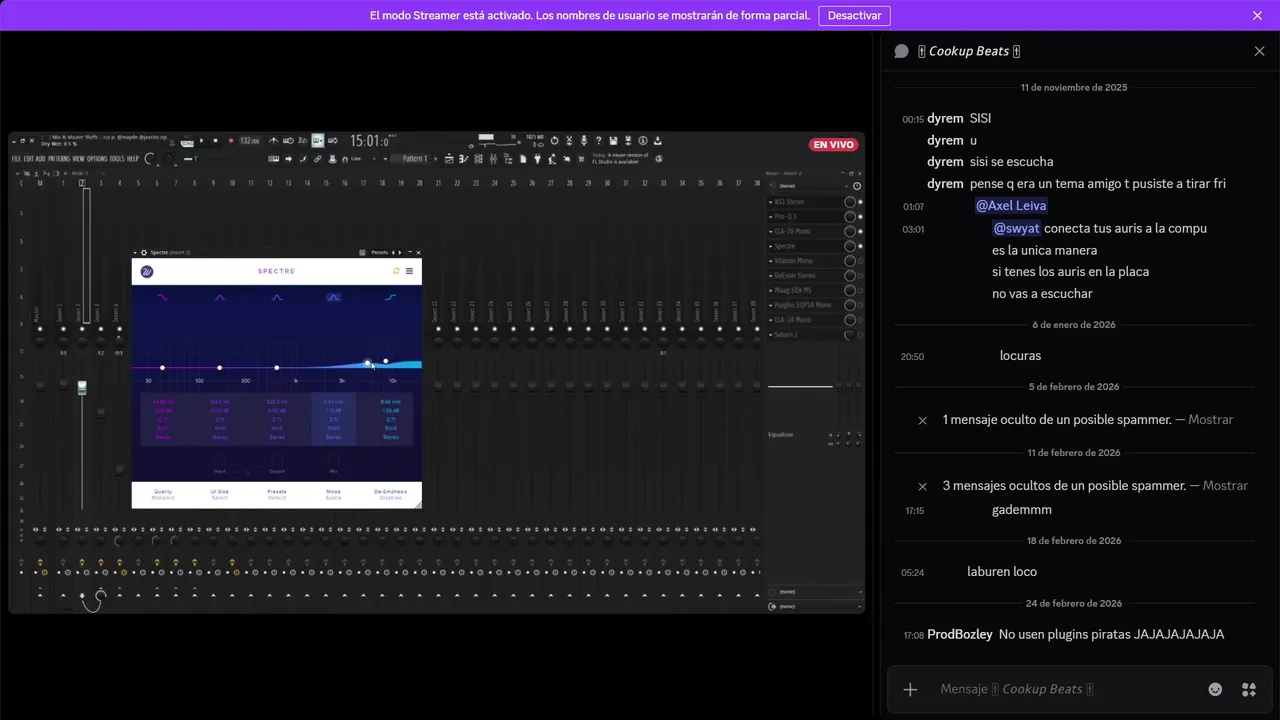The width and height of the screenshot is (1280, 720).
Task: Open Spectre De-Emphasis option
Action: (x=390, y=495)
